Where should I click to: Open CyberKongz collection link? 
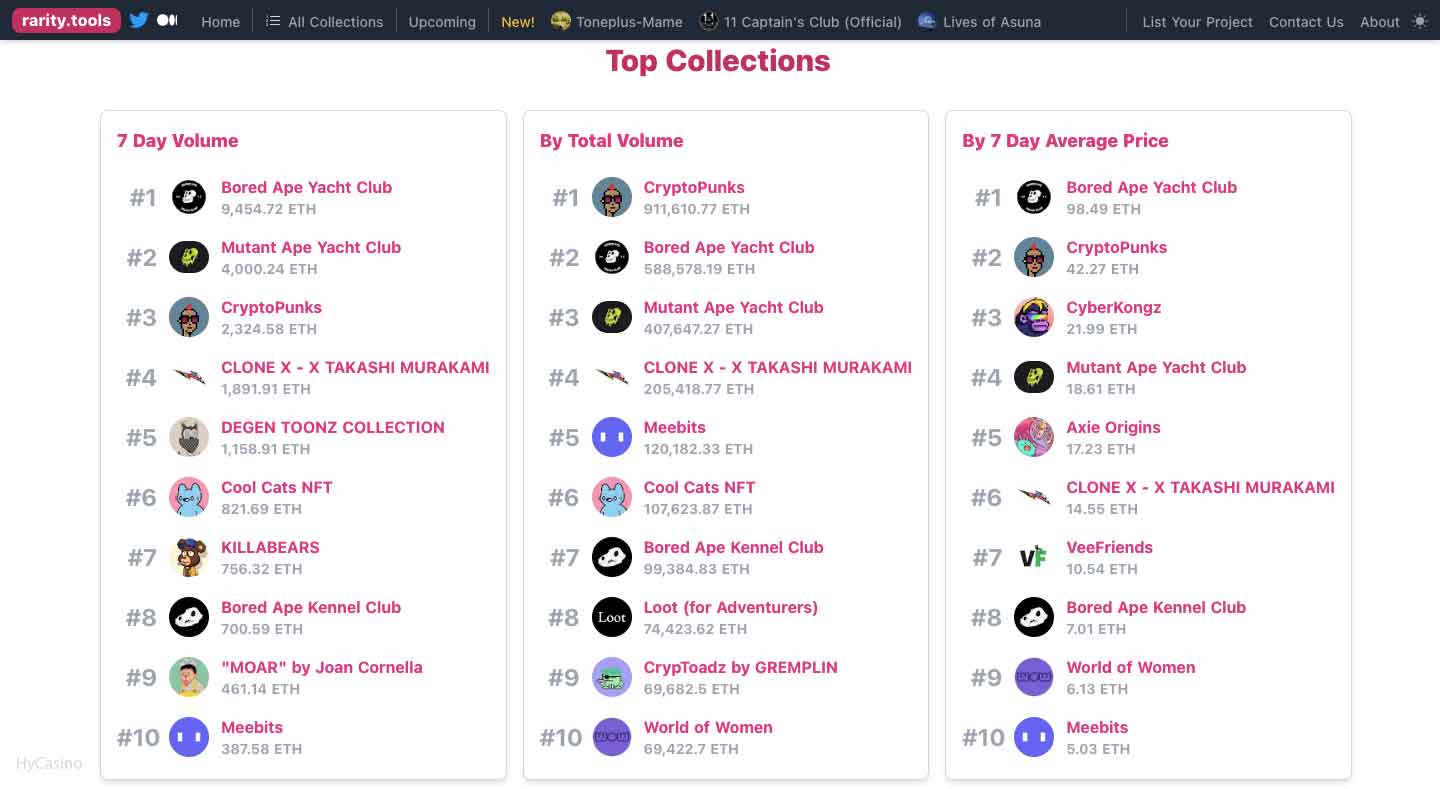[1114, 307]
